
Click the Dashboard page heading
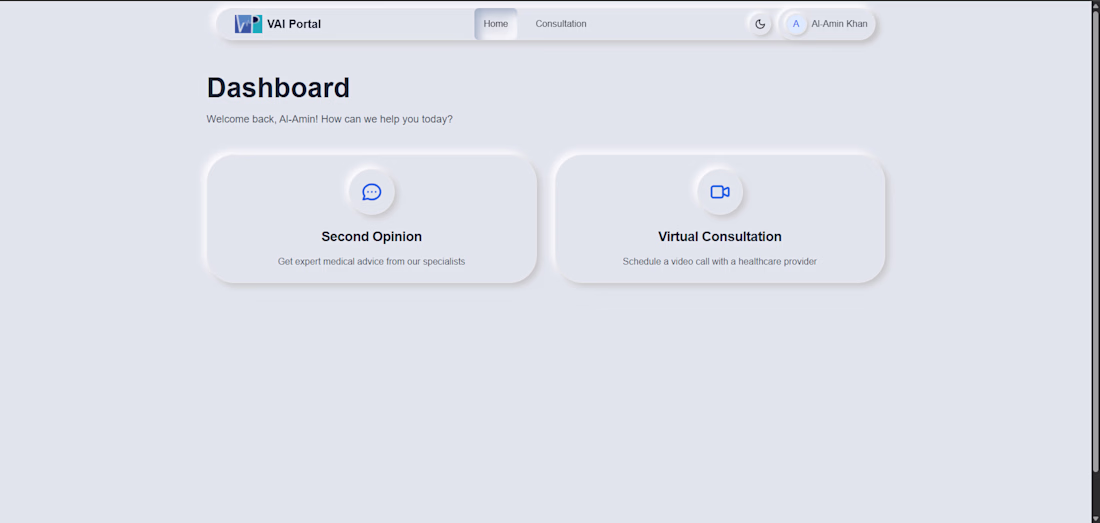[x=278, y=88]
